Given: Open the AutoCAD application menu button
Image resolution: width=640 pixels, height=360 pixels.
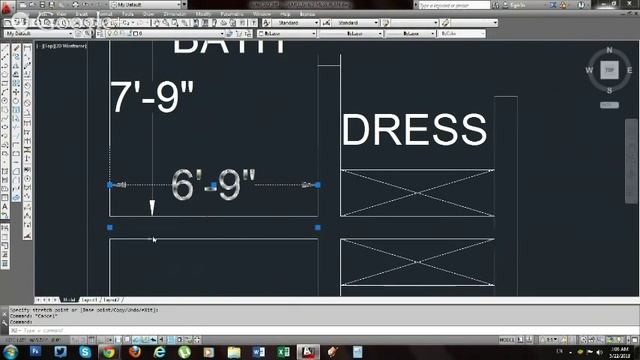Looking at the screenshot, I should click(x=7, y=6).
